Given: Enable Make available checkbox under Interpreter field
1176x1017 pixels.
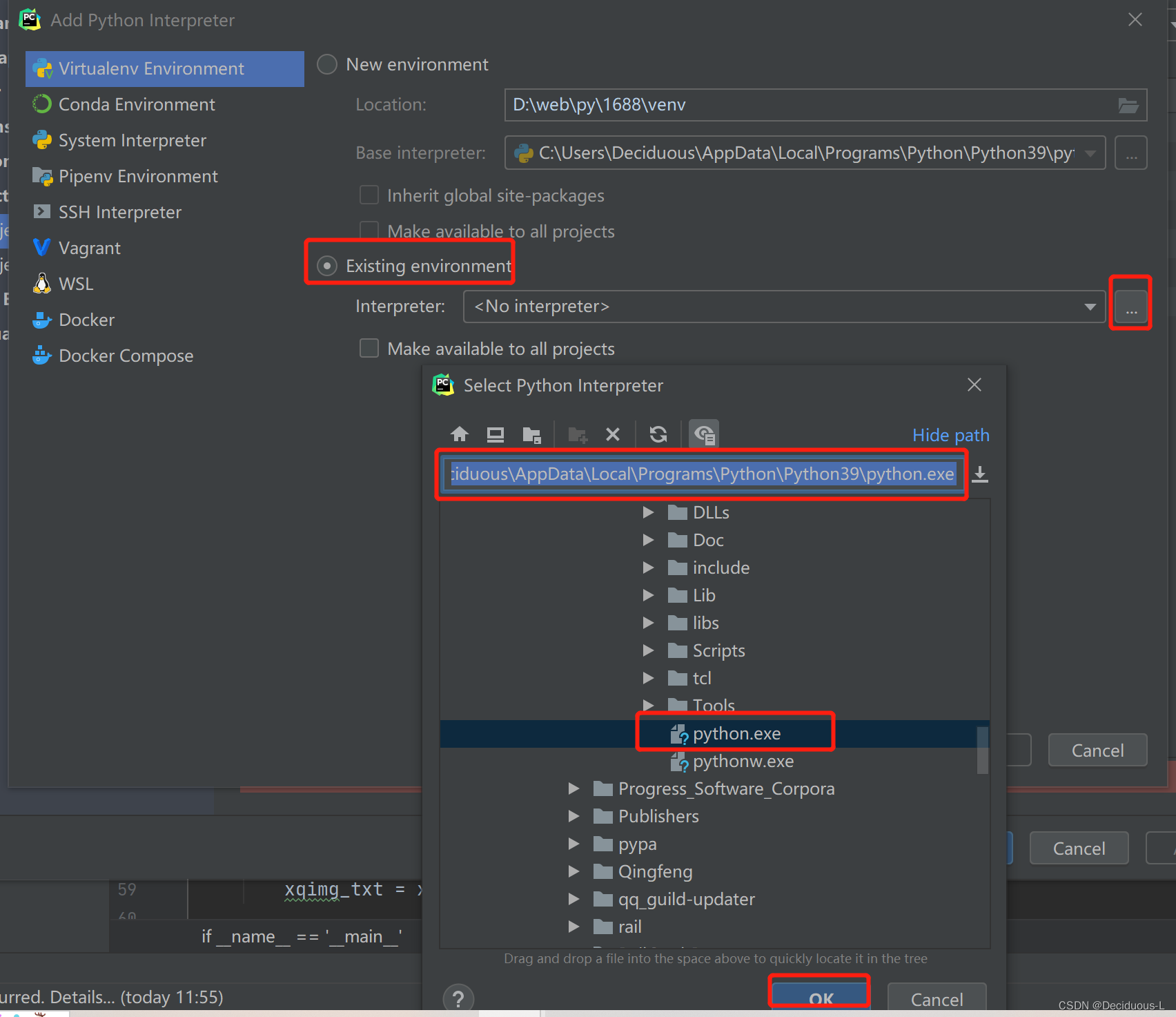Looking at the screenshot, I should coord(369,348).
